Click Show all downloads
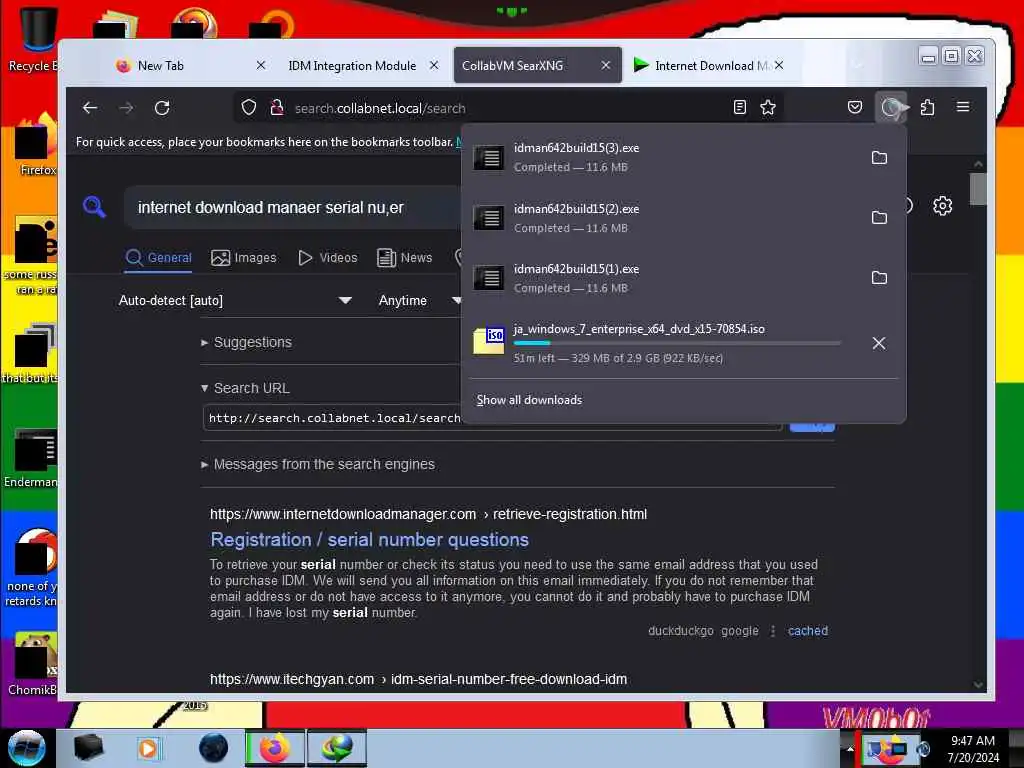This screenshot has height=768, width=1024. click(x=529, y=400)
